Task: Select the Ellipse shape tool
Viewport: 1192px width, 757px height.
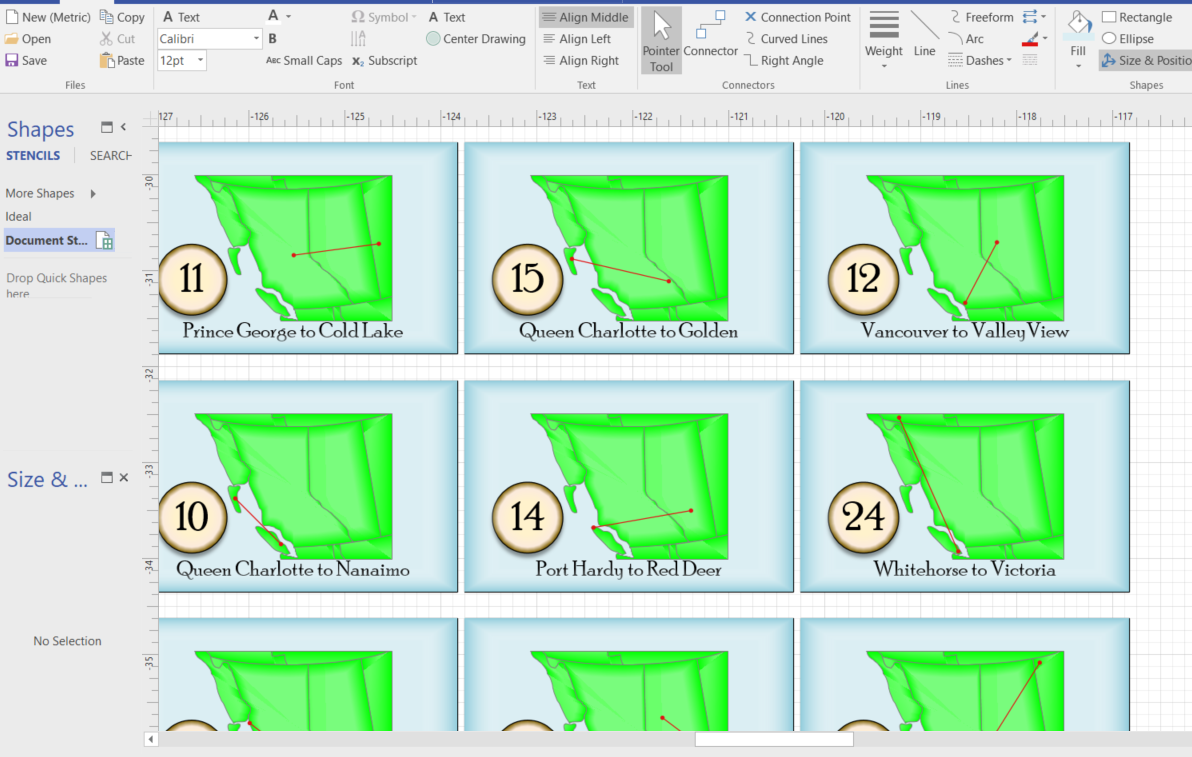Action: point(1128,39)
